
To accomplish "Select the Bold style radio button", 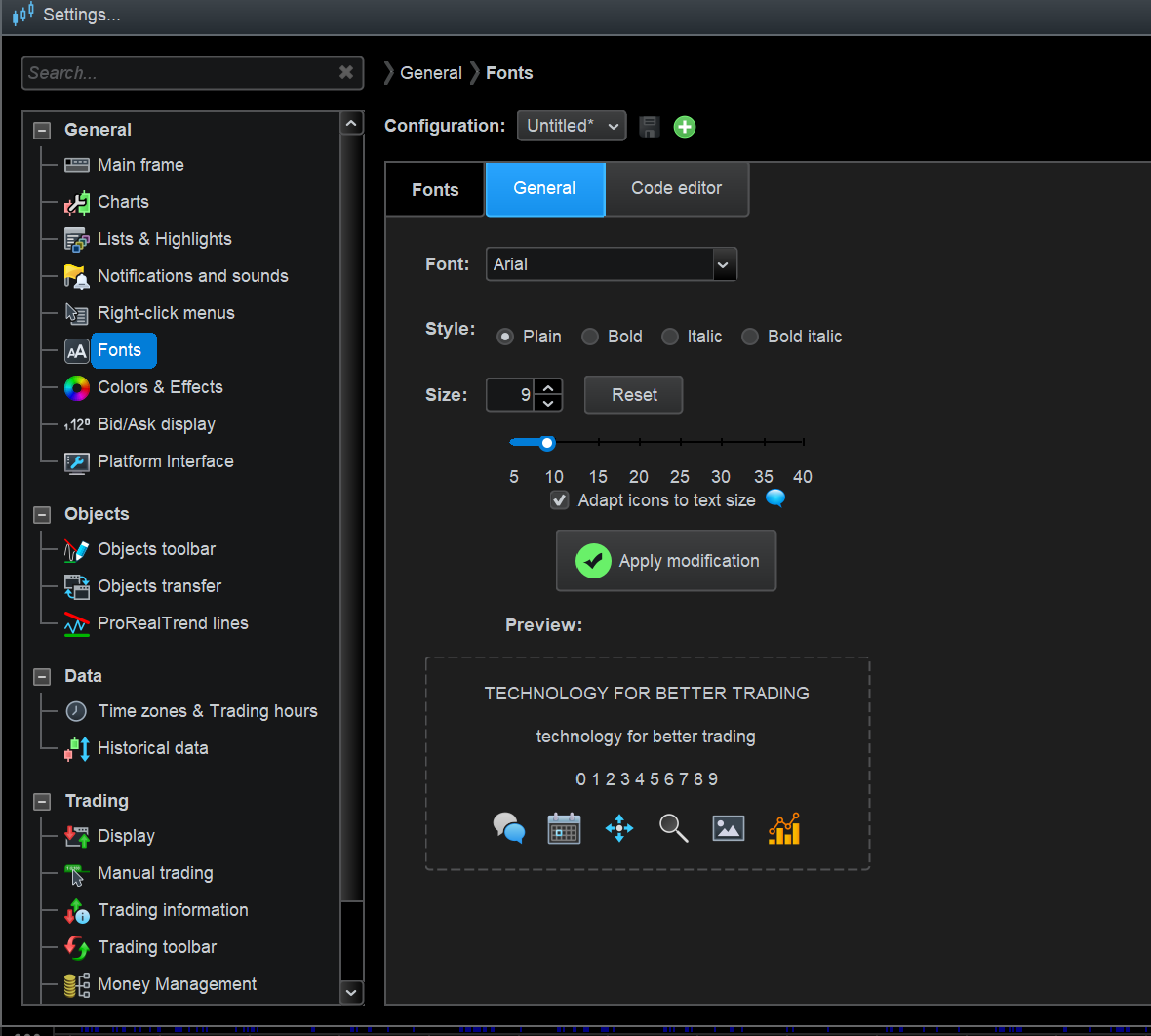I will click(589, 337).
